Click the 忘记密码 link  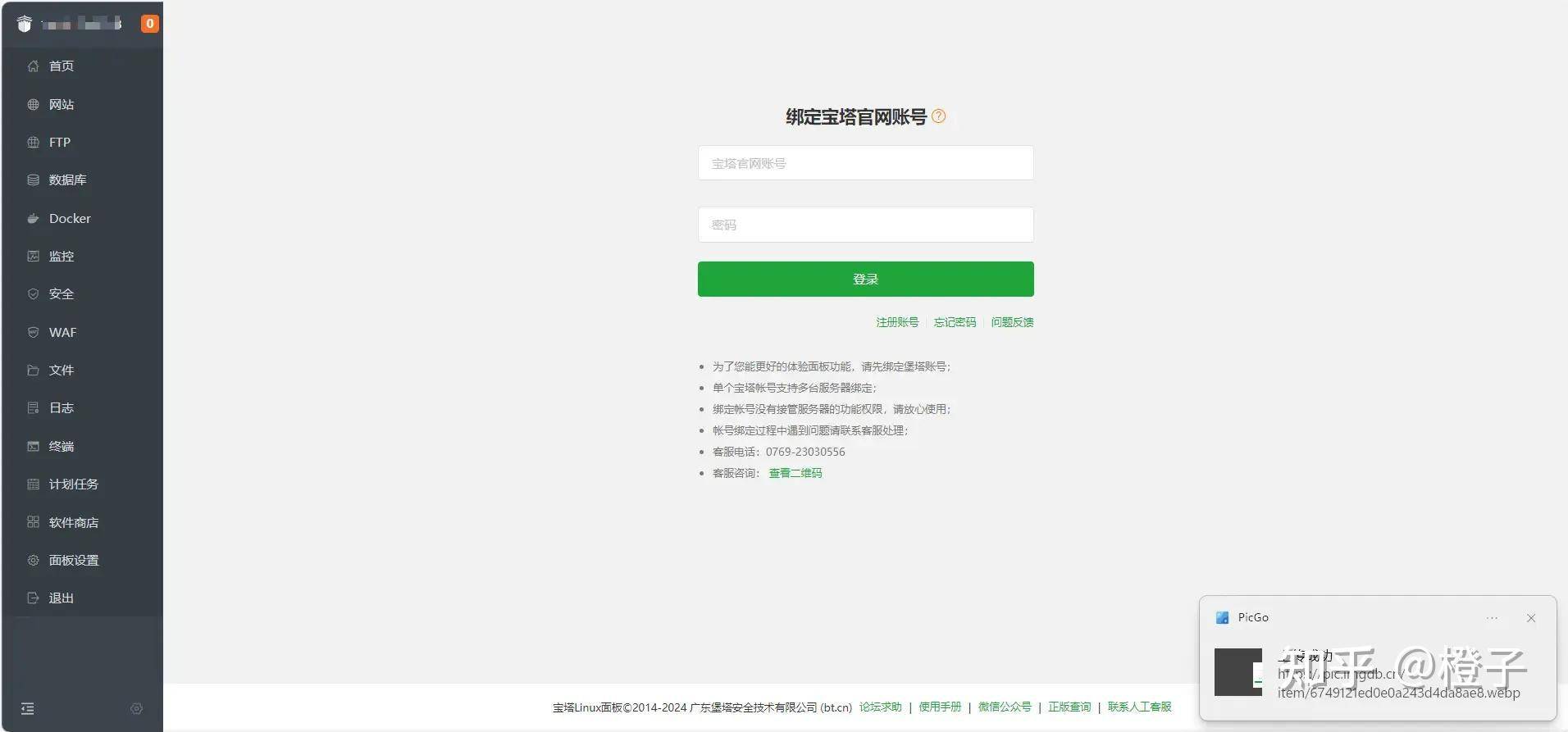coord(955,322)
